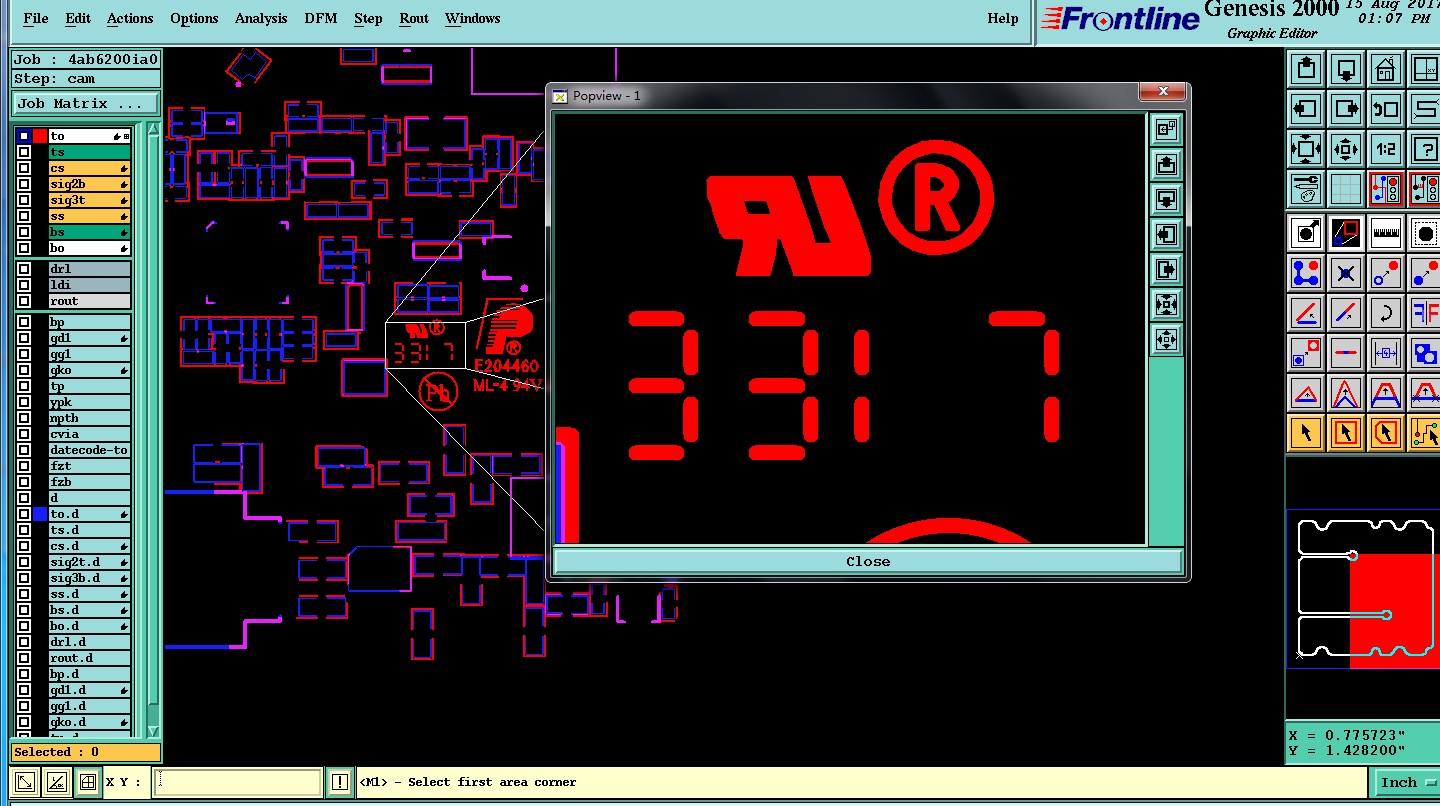Click the tools and palette settings icon

[1306, 188]
